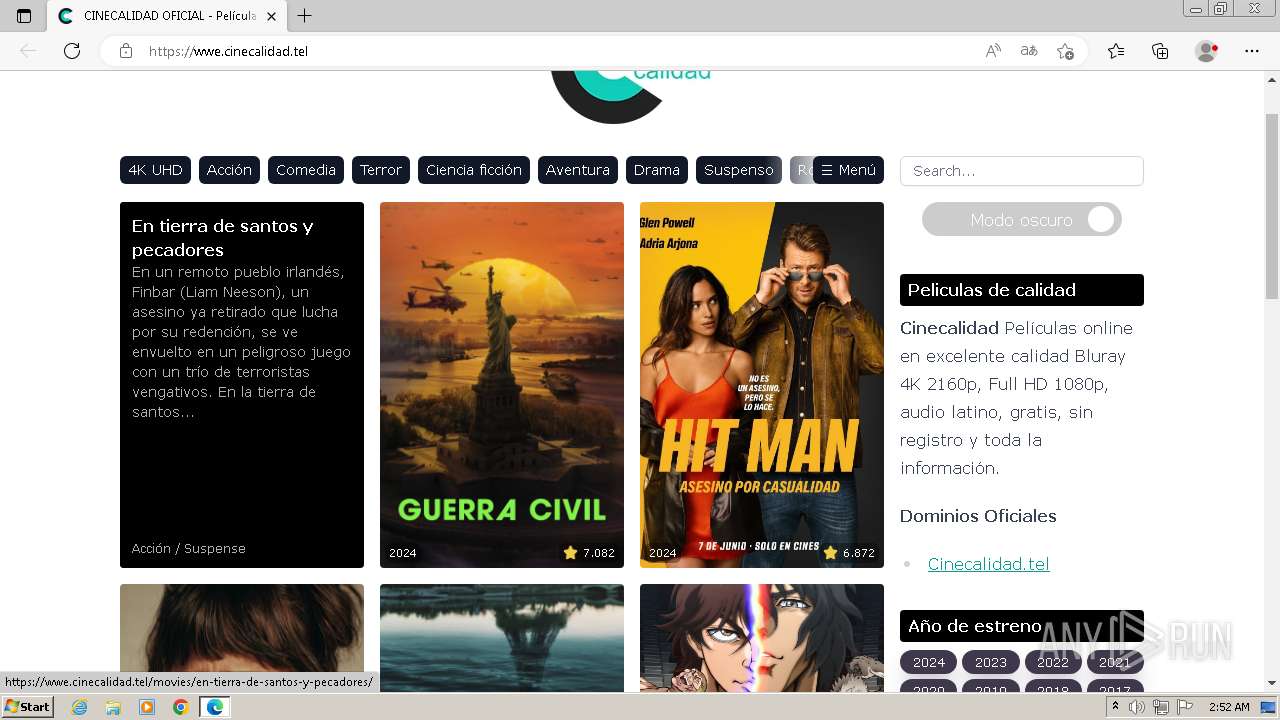This screenshot has width=1280, height=720.
Task: Filter by release year 2023
Action: tap(990, 662)
